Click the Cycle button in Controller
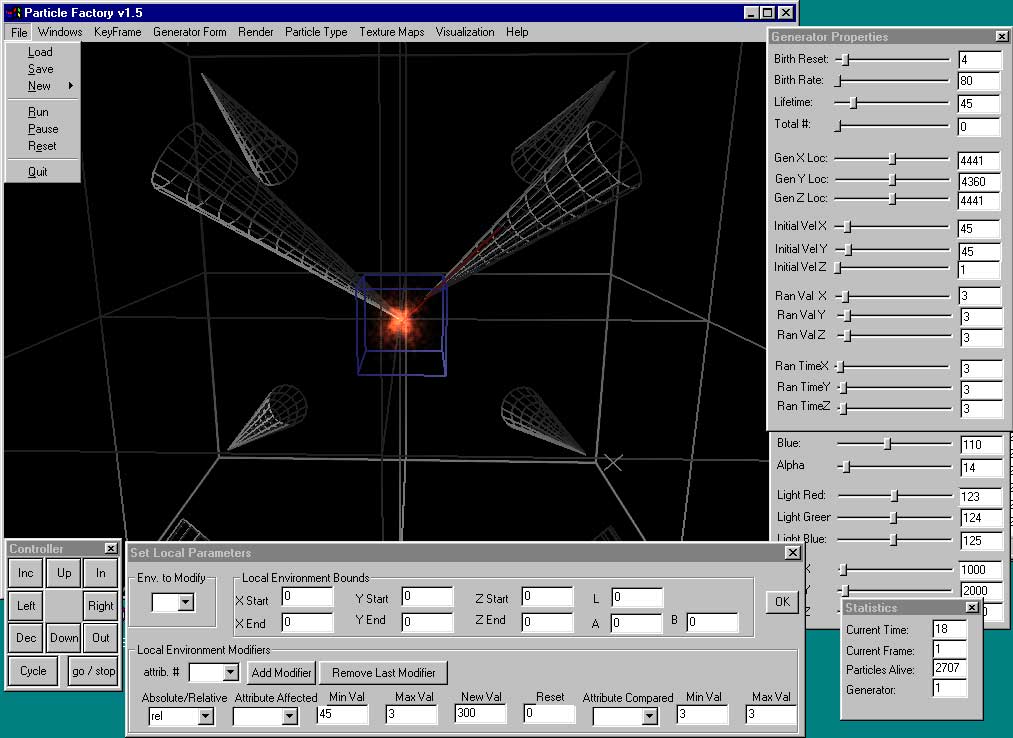 coord(33,671)
